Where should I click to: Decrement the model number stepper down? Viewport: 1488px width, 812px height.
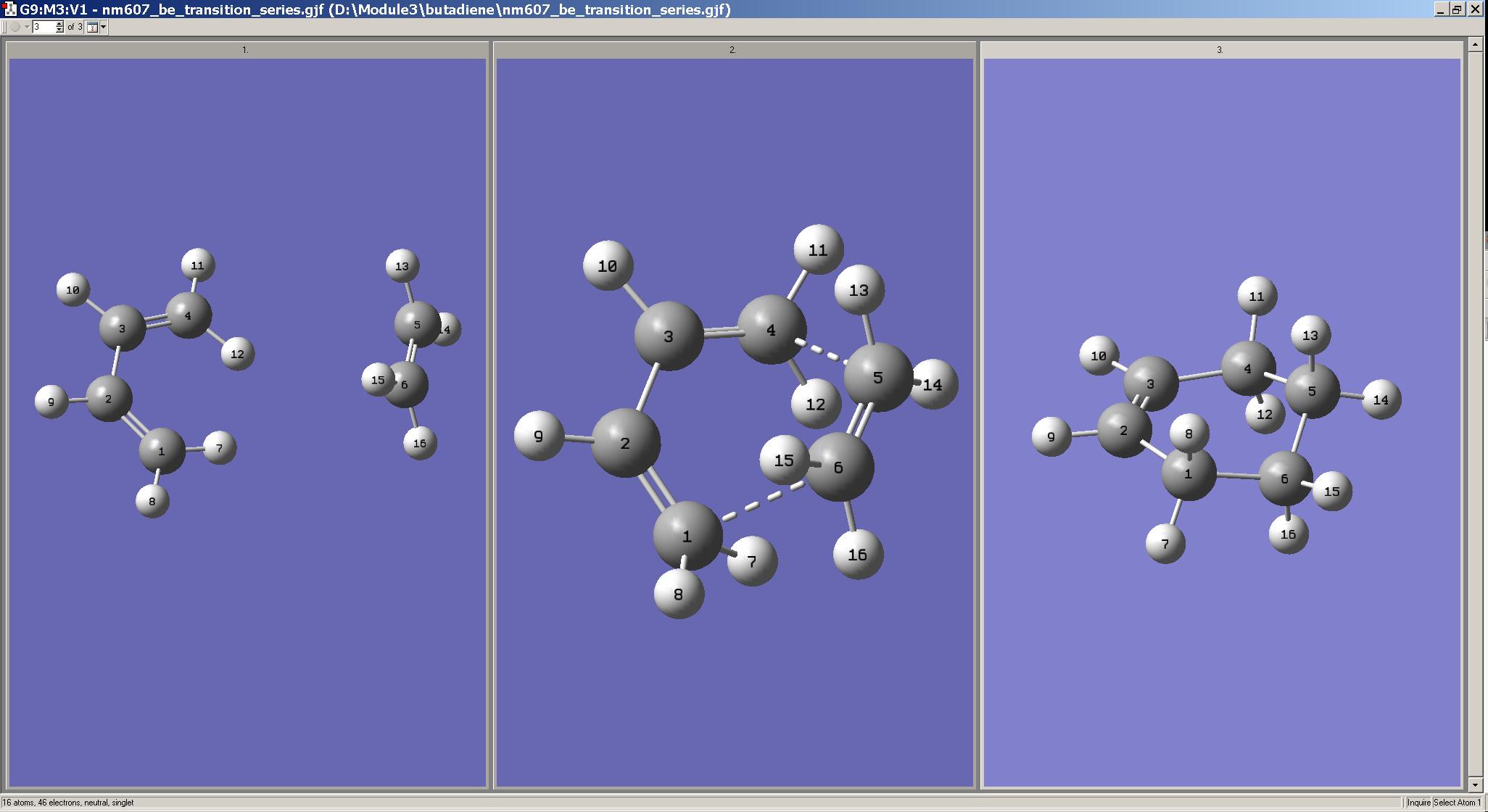pos(59,30)
